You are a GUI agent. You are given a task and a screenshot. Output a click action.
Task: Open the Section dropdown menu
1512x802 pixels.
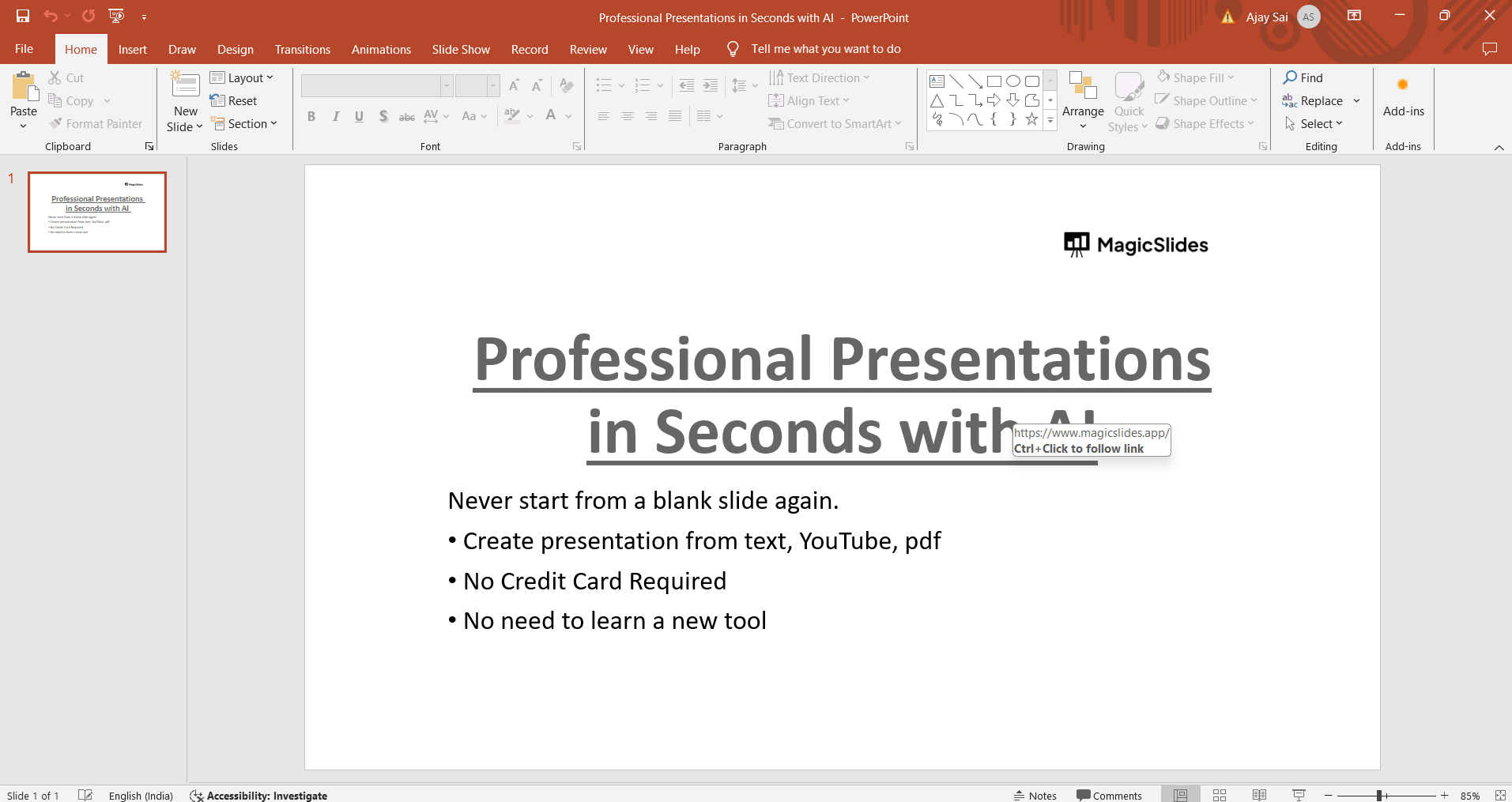(x=245, y=124)
